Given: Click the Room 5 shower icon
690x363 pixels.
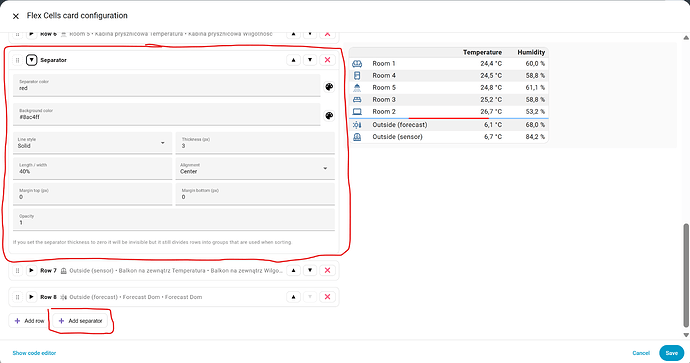Looking at the screenshot, I should point(357,88).
